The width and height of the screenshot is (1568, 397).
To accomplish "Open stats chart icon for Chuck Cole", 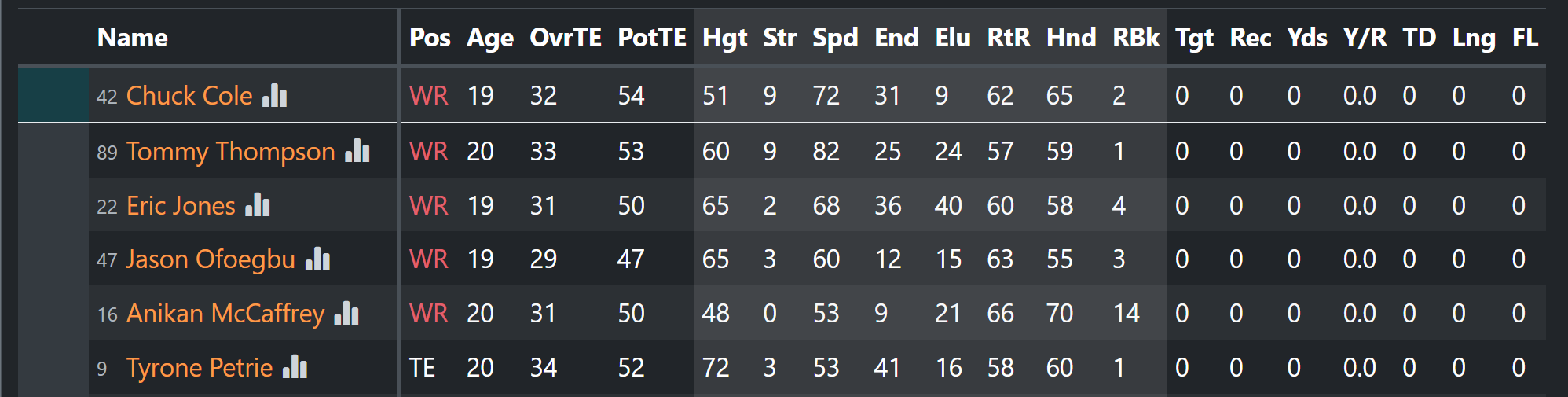I will click(275, 95).
